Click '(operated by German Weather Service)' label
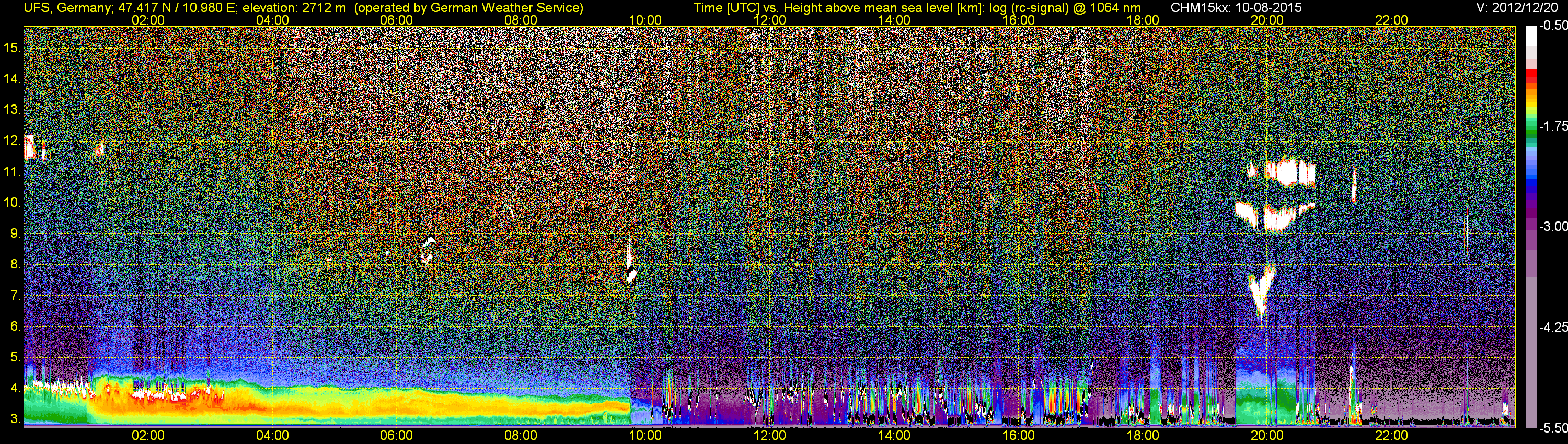 (x=469, y=8)
